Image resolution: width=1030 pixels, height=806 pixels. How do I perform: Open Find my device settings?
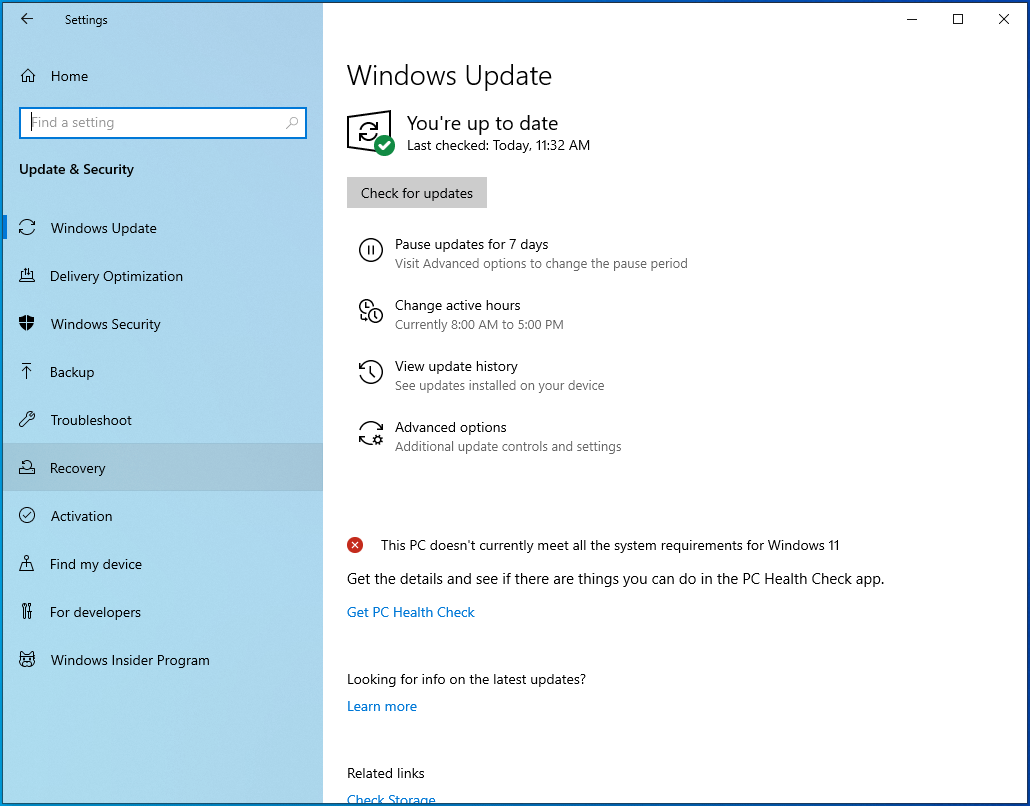pyautogui.click(x=163, y=564)
